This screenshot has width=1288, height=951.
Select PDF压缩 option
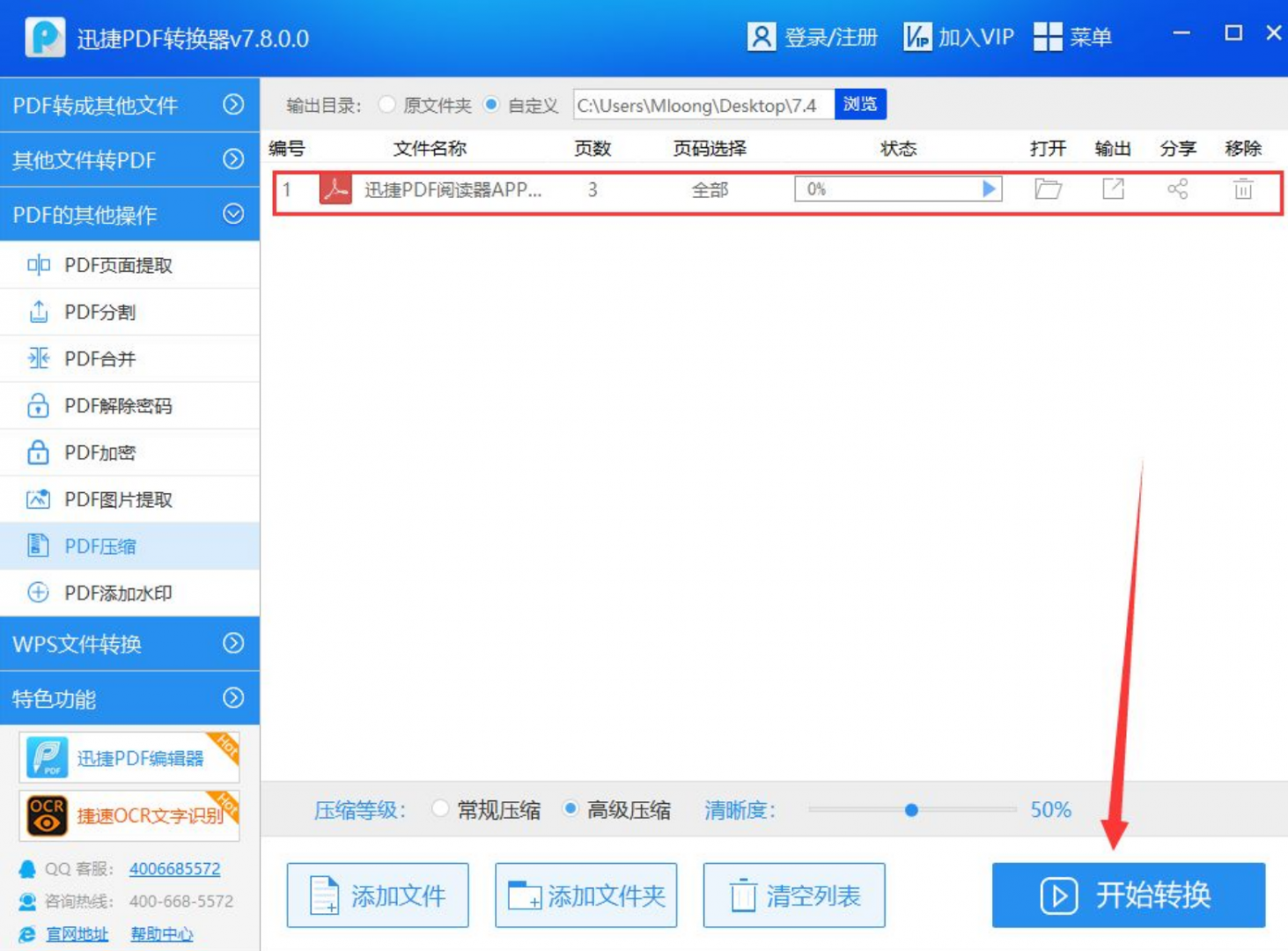pyautogui.click(x=129, y=546)
